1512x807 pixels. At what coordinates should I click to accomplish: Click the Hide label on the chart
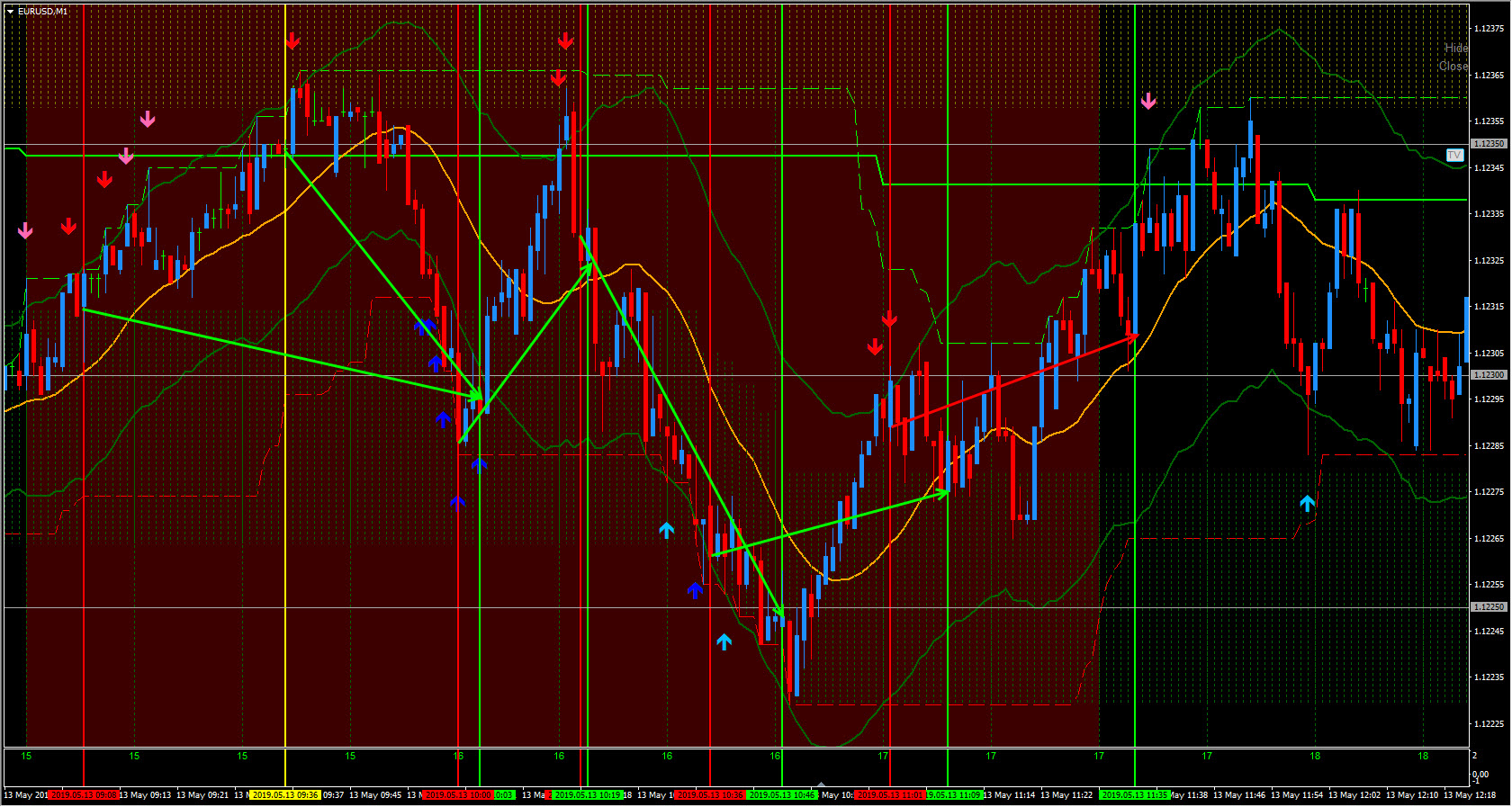[1456, 49]
